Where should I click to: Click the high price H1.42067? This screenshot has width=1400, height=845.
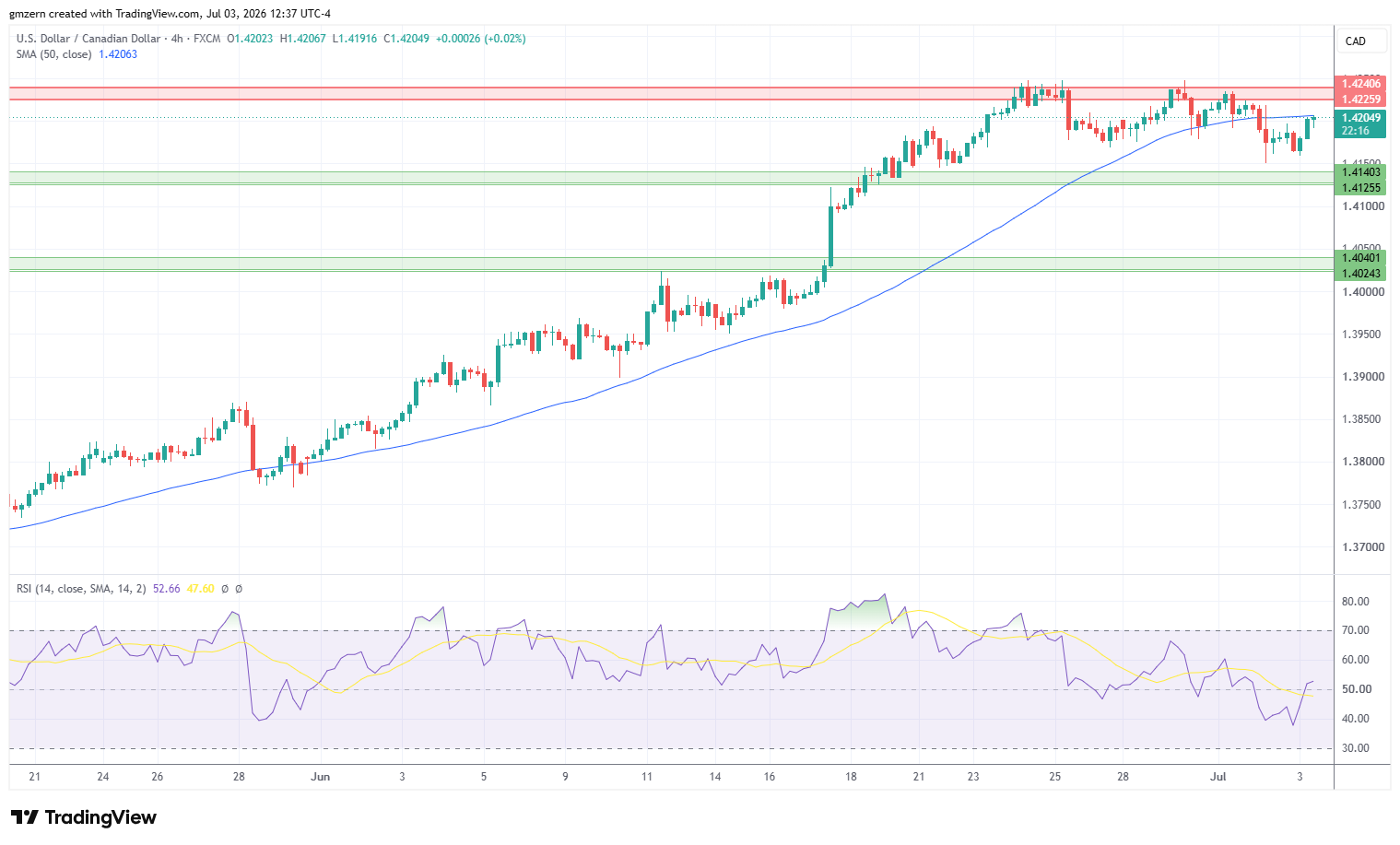(302, 39)
